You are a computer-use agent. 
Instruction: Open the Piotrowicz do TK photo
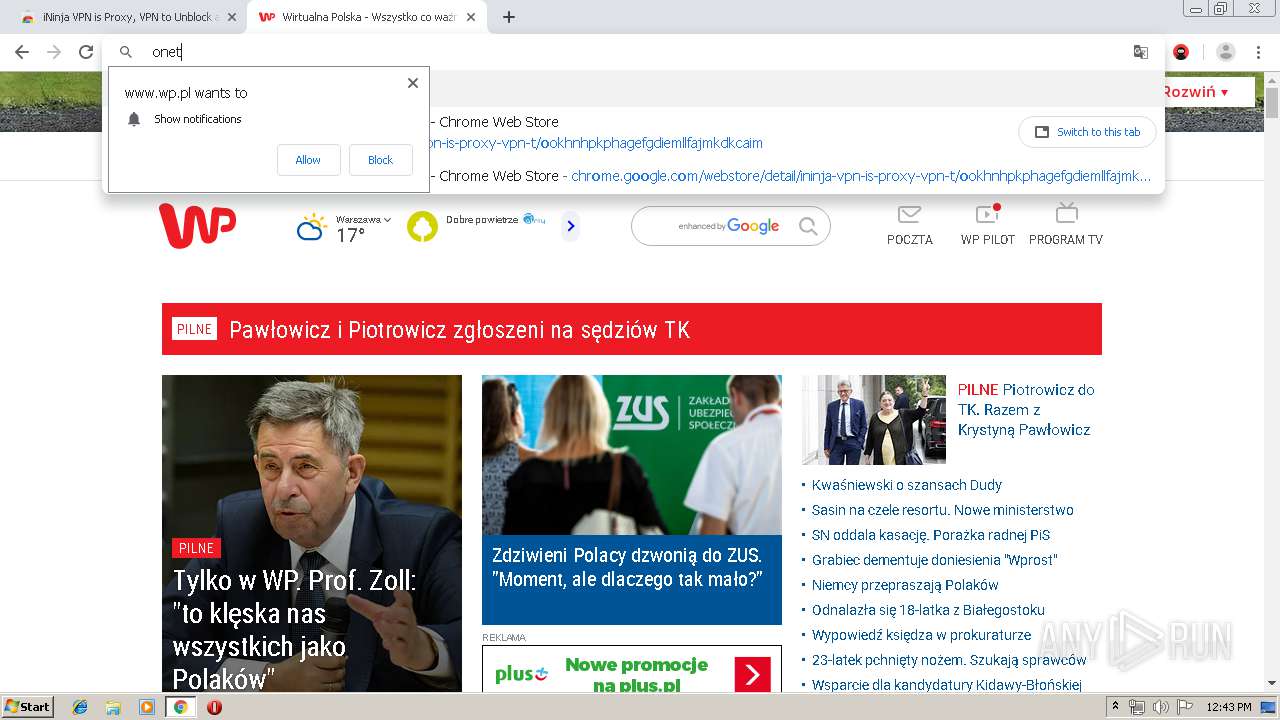[x=874, y=420]
